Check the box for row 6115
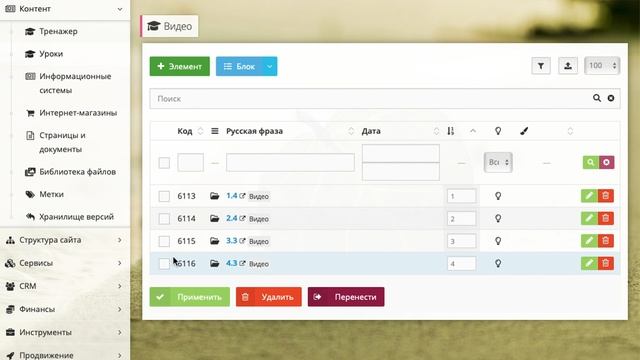This screenshot has height=360, width=640. 164,241
